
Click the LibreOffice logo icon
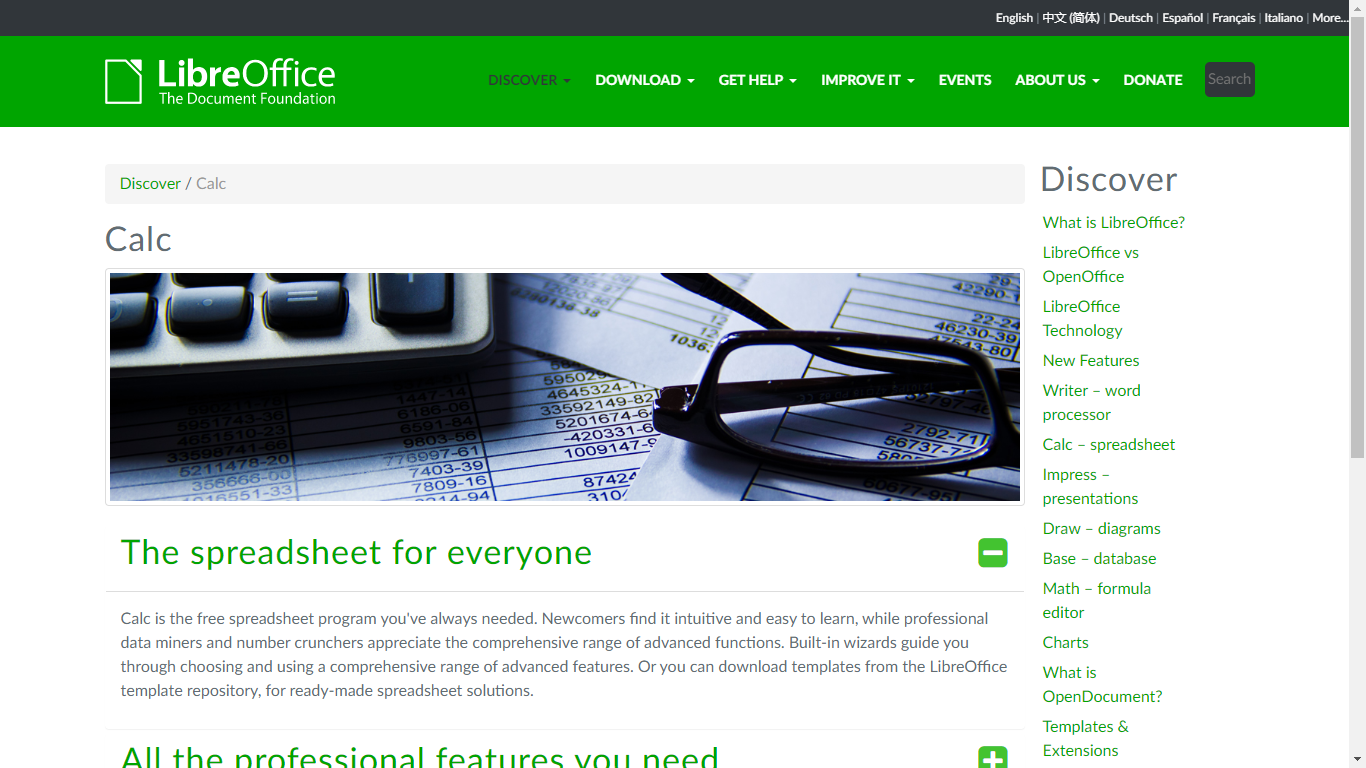[x=220, y=81]
